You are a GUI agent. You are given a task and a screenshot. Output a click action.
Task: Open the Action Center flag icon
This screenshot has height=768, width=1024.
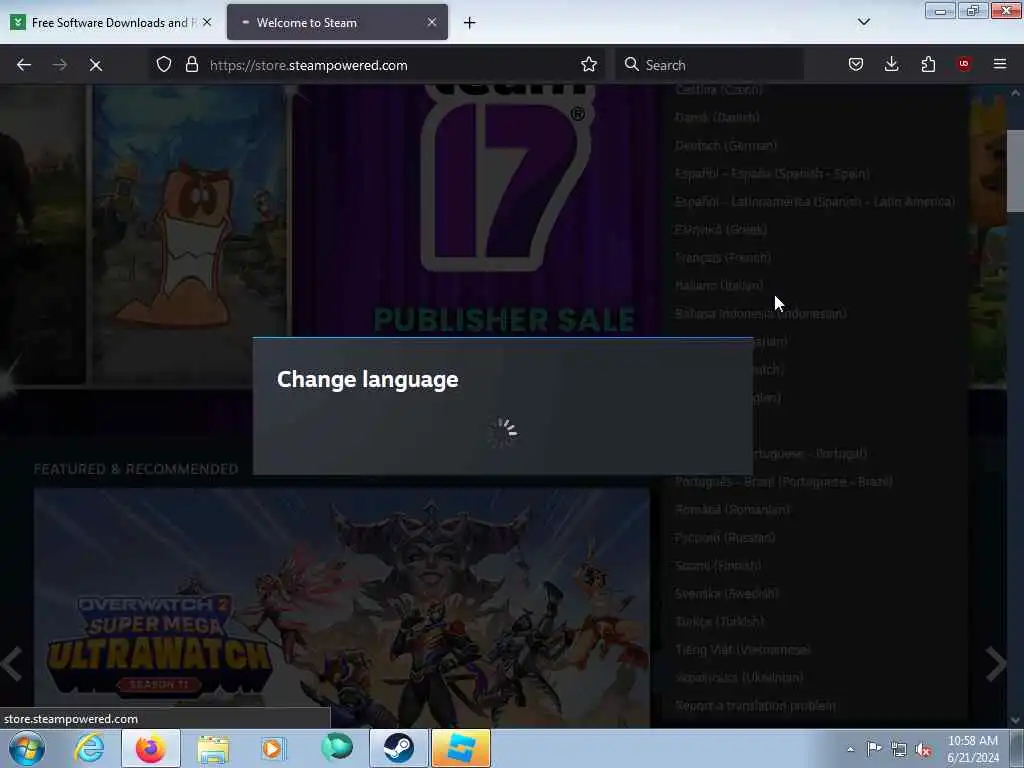coord(874,749)
